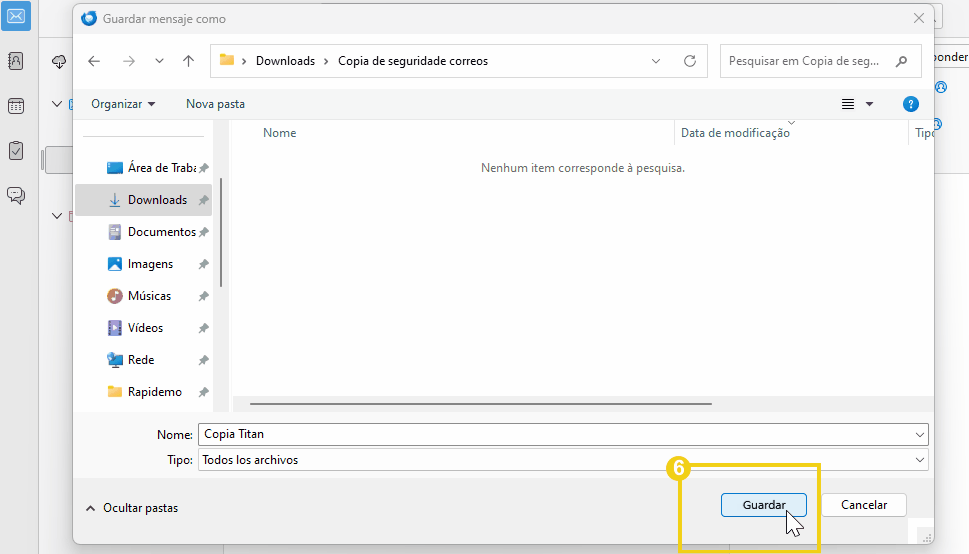This screenshot has width=969, height=554.
Task: Select the Imagens folder in sidebar
Action: pos(150,264)
